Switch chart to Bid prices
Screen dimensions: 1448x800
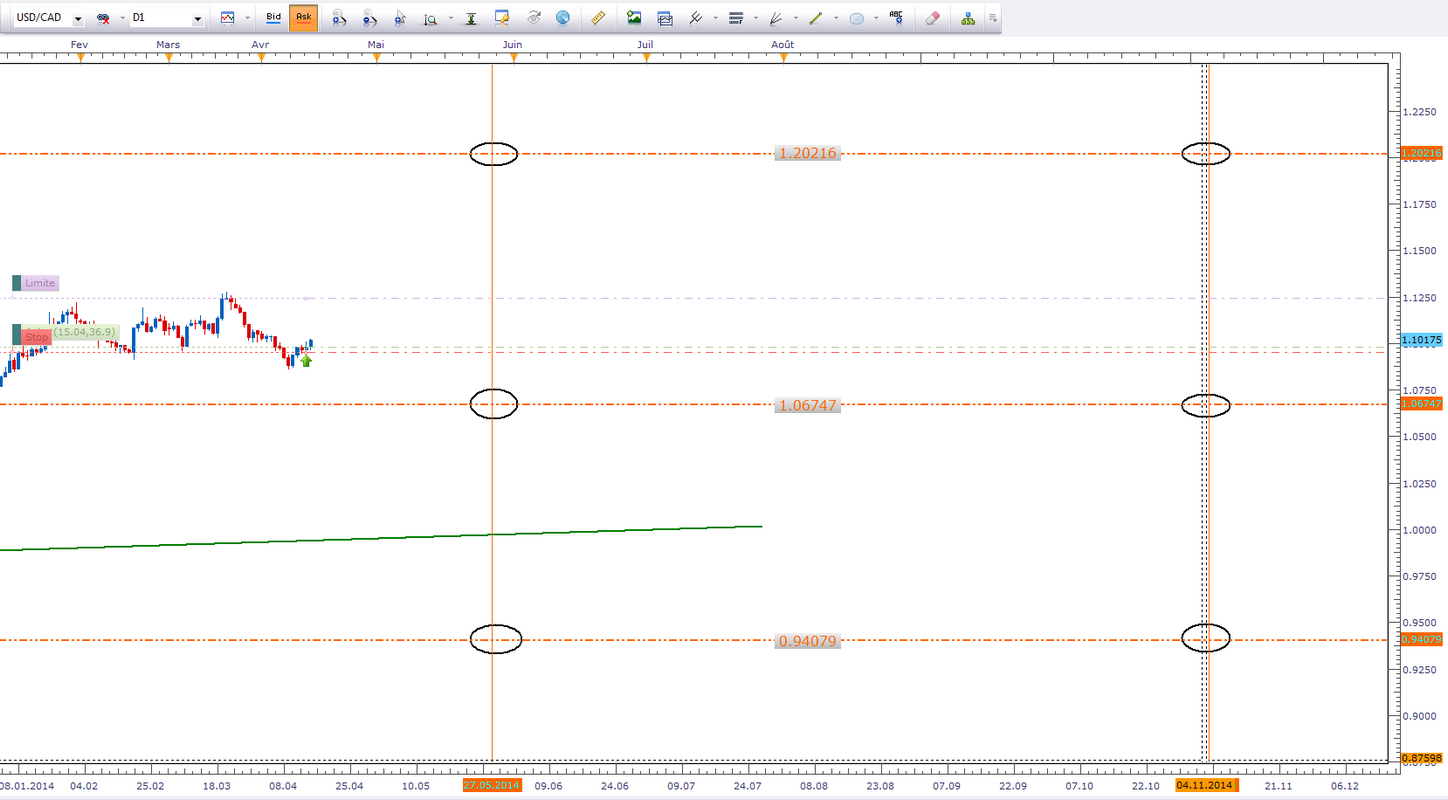273,17
